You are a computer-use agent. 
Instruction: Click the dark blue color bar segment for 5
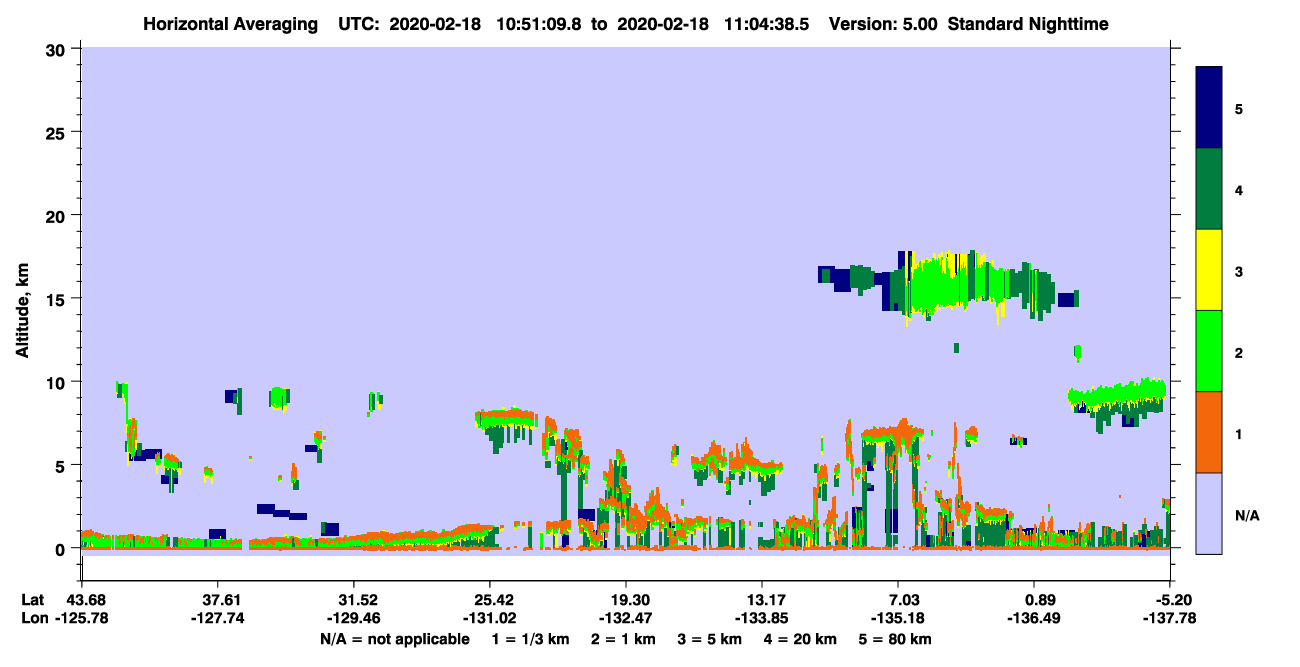point(1209,108)
